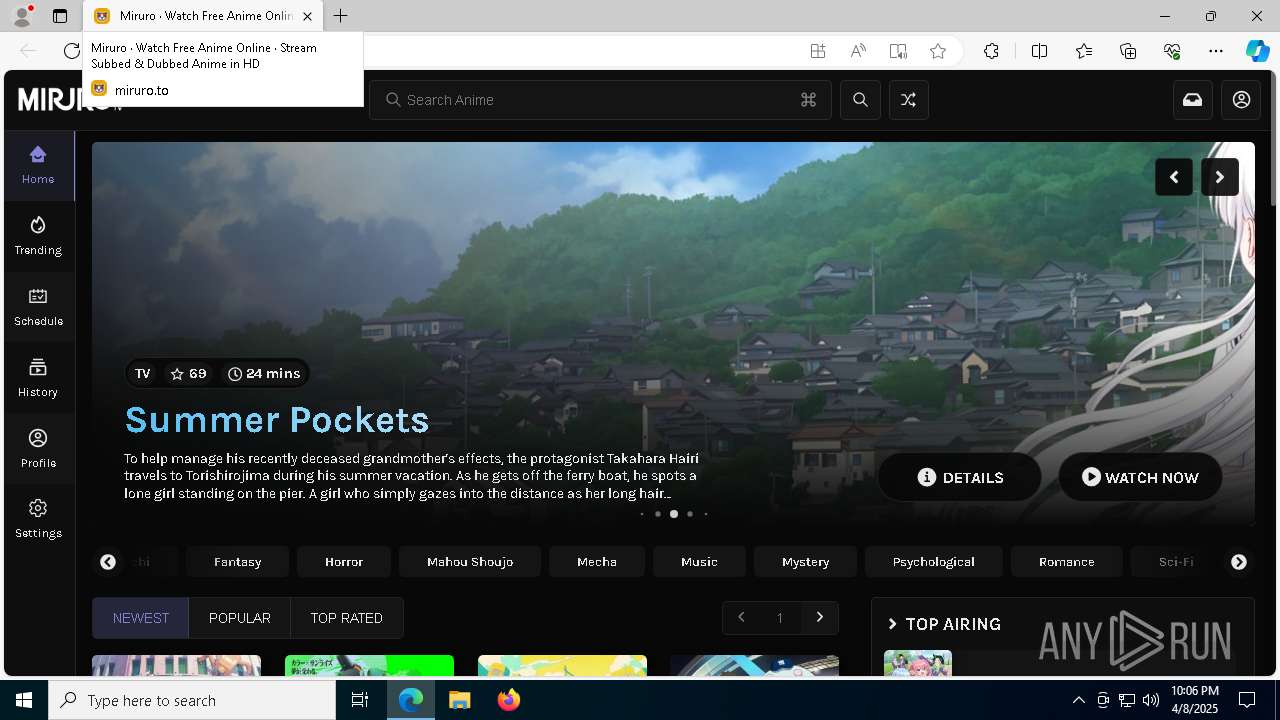Open the History sidebar page
The image size is (1280, 720).
click(38, 378)
